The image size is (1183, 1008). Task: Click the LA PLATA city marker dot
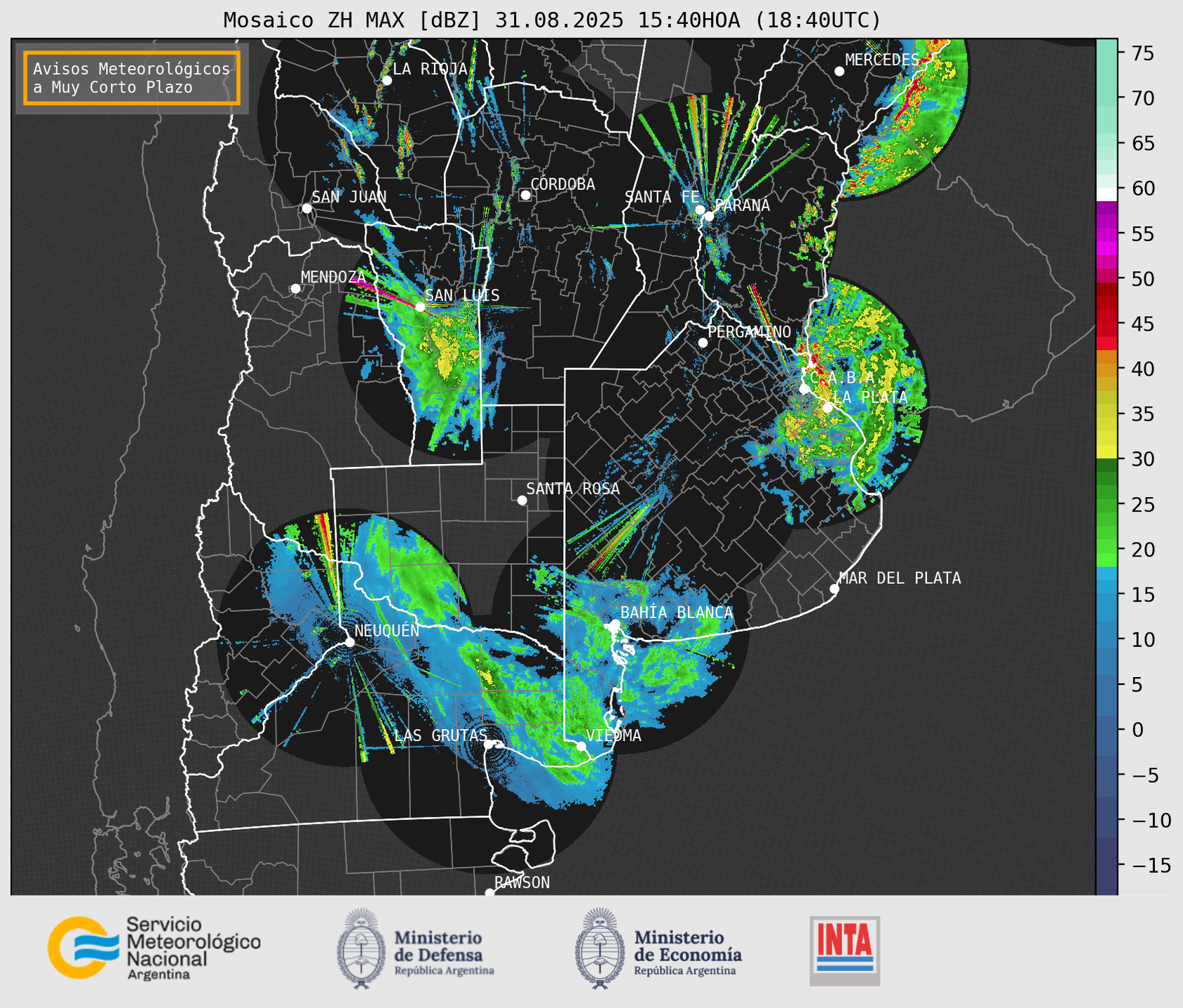tap(827, 408)
